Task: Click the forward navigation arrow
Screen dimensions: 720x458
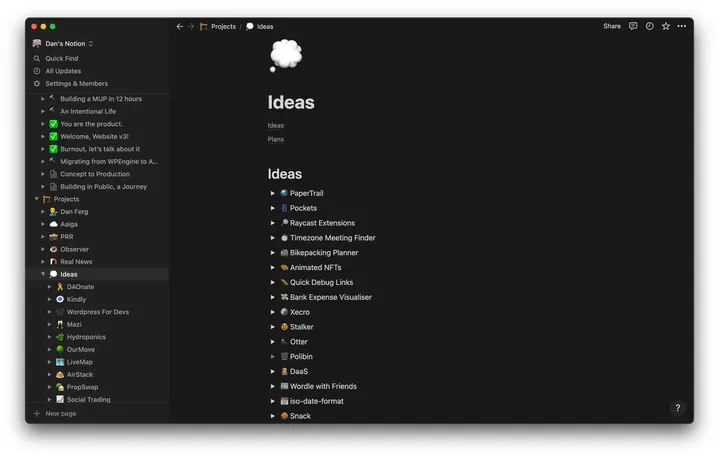Action: tap(191, 27)
